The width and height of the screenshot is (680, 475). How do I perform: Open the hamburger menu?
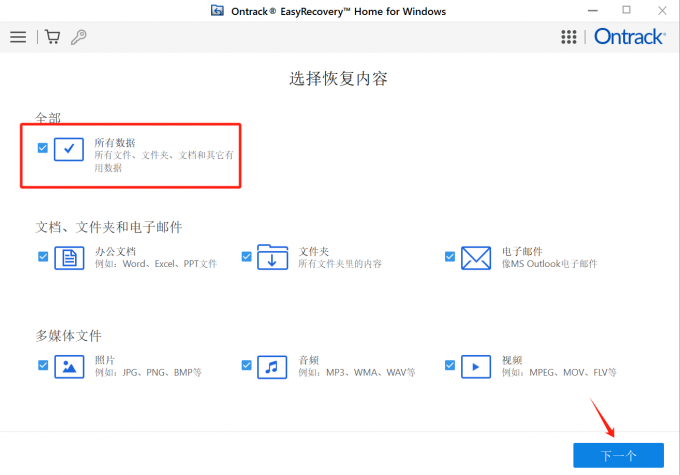pyautogui.click(x=18, y=37)
